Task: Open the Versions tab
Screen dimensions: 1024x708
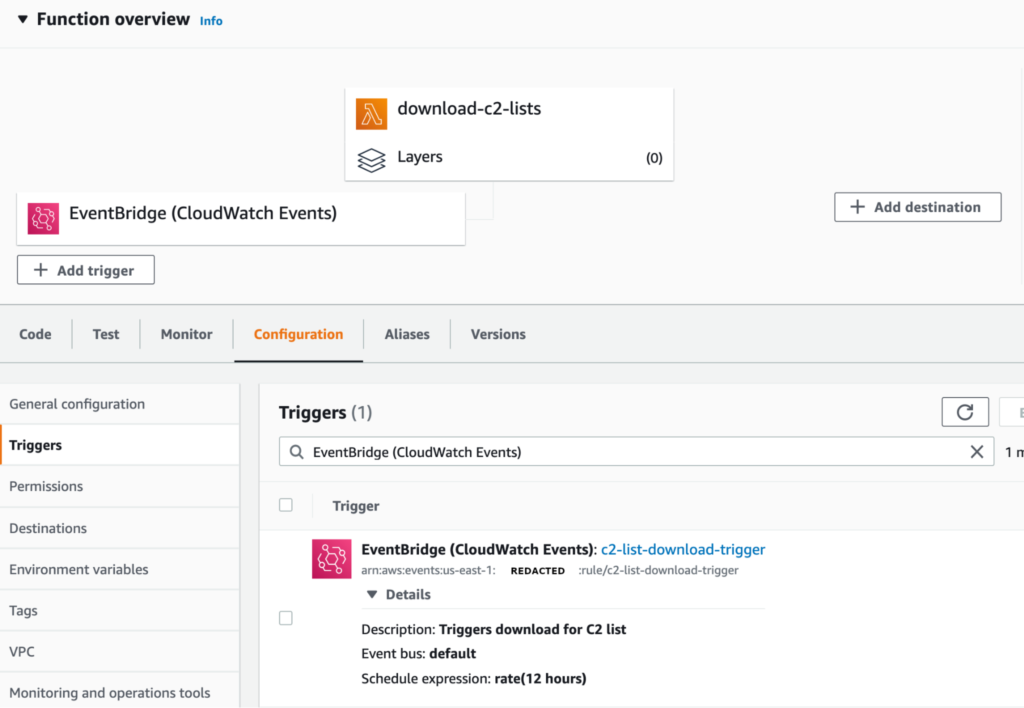Action: [x=498, y=334]
